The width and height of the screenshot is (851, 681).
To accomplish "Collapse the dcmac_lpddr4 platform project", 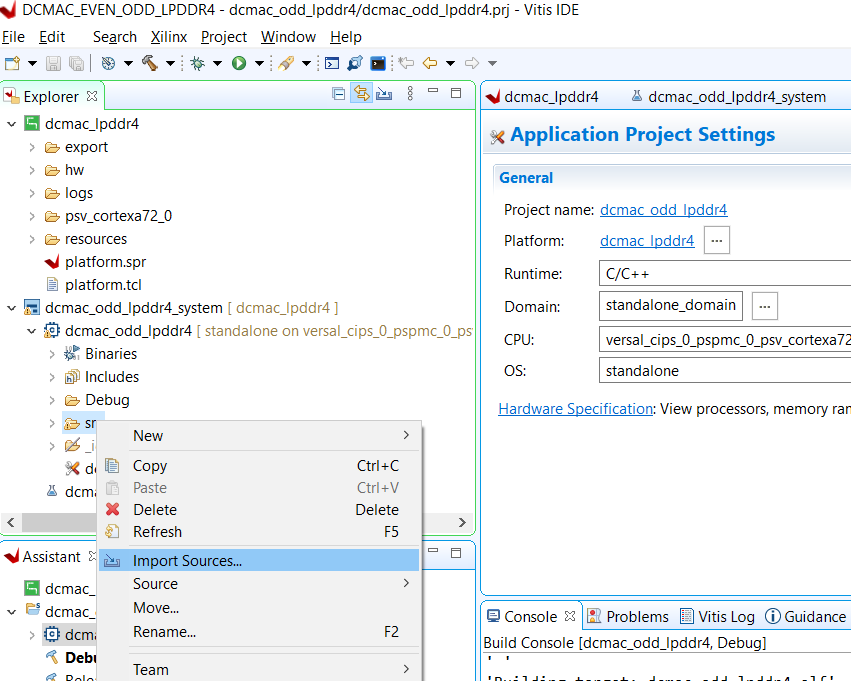I will 12,124.
